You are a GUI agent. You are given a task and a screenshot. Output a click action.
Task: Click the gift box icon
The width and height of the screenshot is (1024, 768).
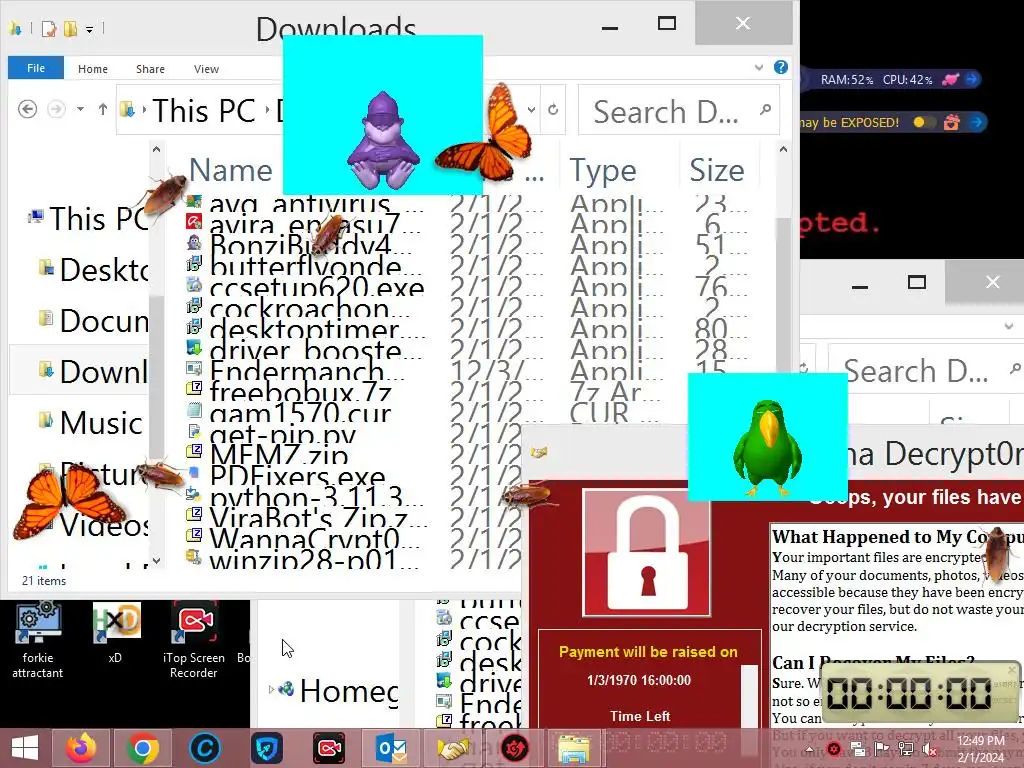[x=952, y=122]
